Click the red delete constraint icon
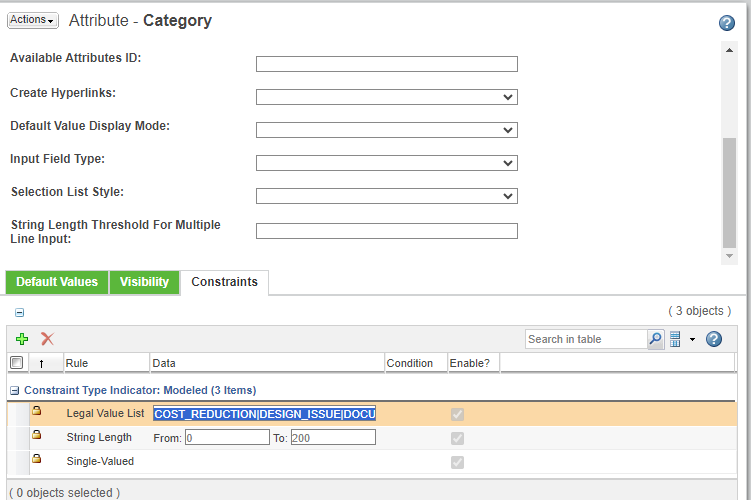 47,339
